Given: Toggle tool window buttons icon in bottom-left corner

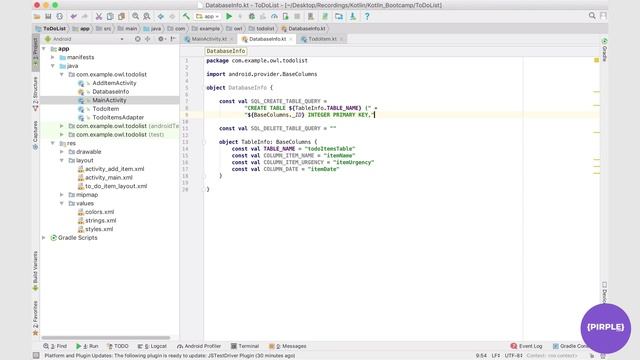Looking at the screenshot, I should coord(36,356).
